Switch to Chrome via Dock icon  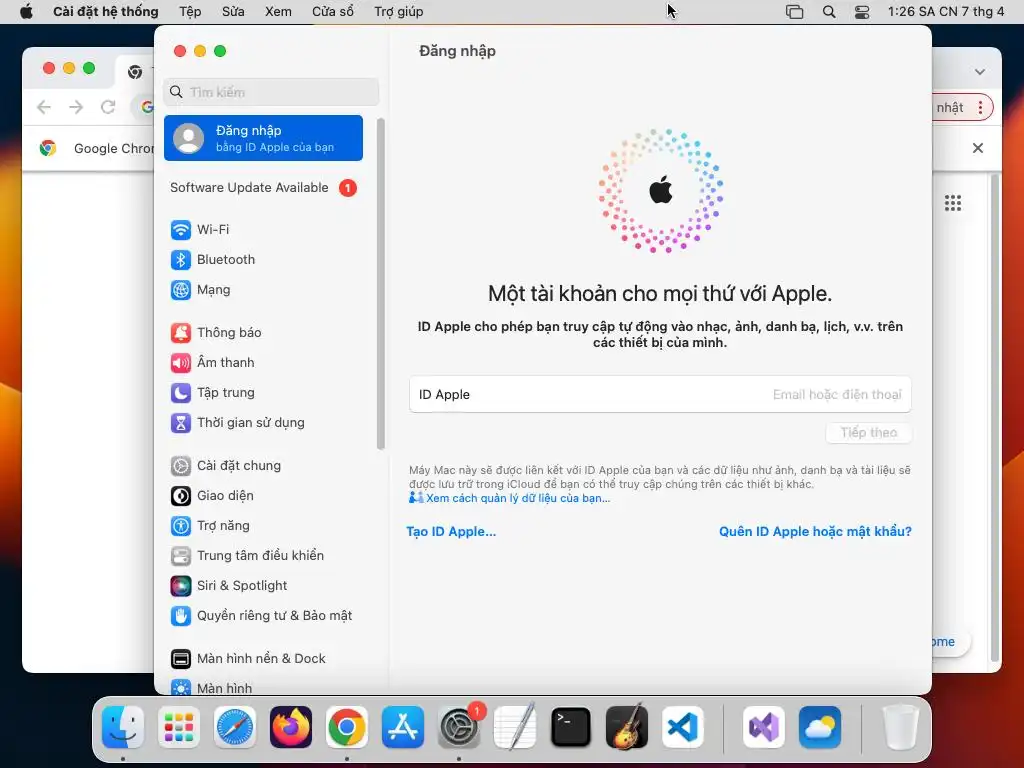pyautogui.click(x=347, y=727)
